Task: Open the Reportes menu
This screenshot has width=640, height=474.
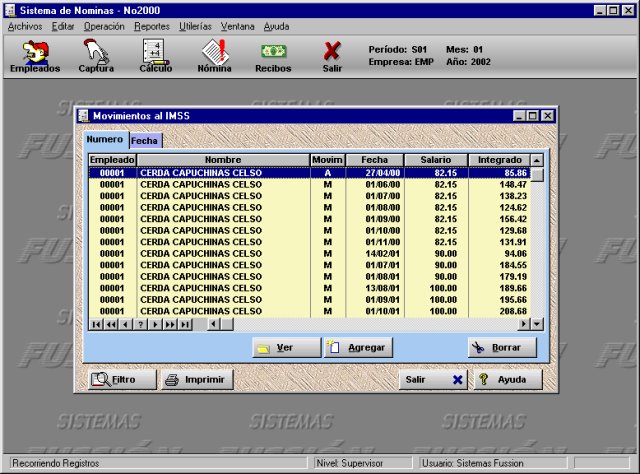Action: coord(151,26)
